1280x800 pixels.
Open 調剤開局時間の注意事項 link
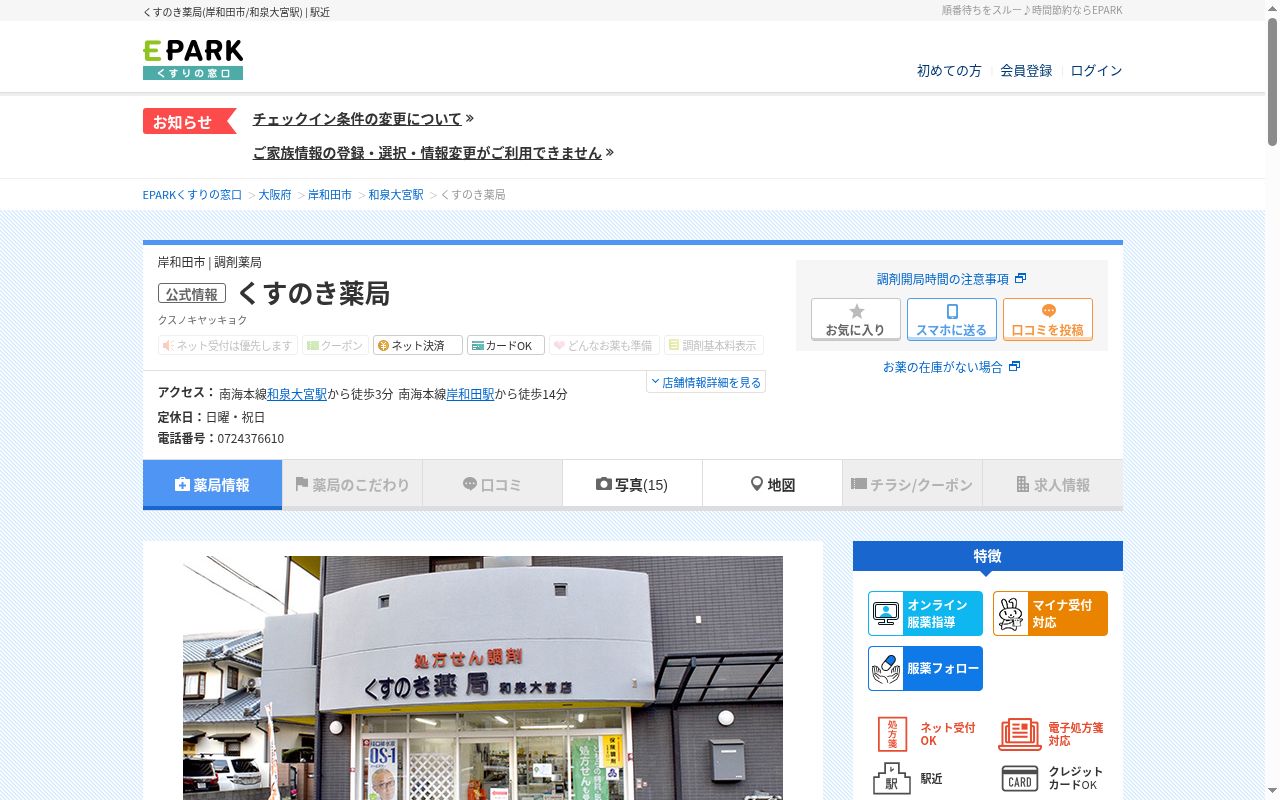pos(951,279)
